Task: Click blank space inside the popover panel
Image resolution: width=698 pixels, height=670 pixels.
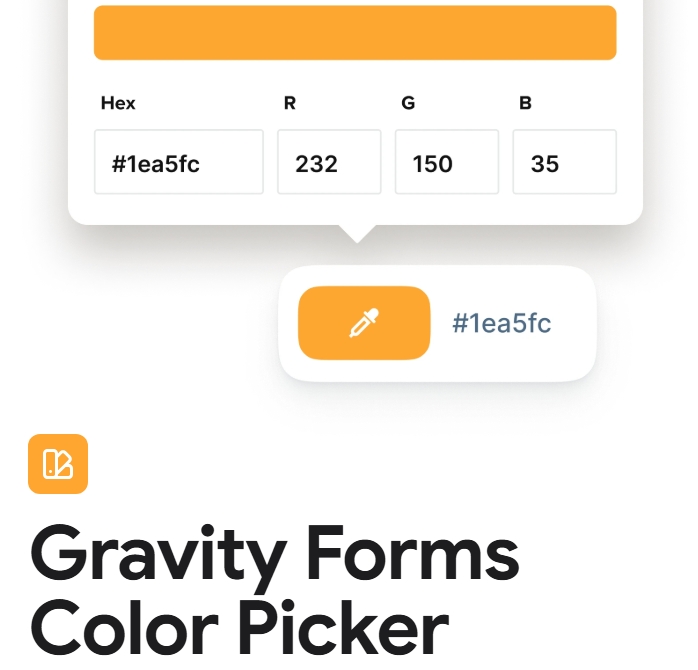Action: pyautogui.click(x=356, y=209)
